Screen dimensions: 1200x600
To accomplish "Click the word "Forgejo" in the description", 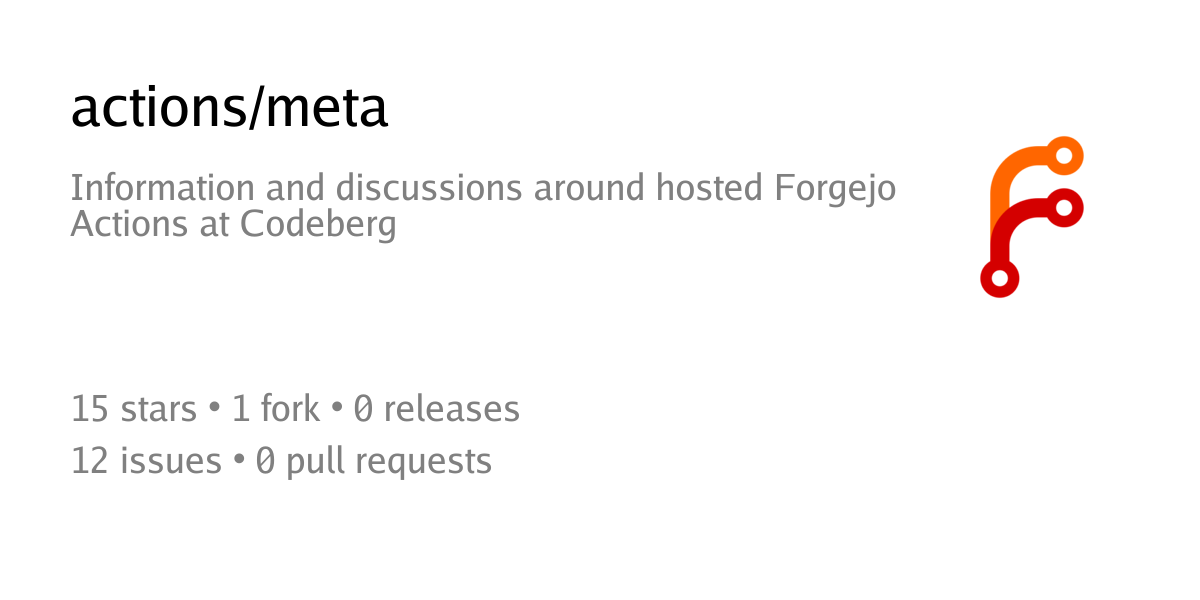I will point(836,188).
